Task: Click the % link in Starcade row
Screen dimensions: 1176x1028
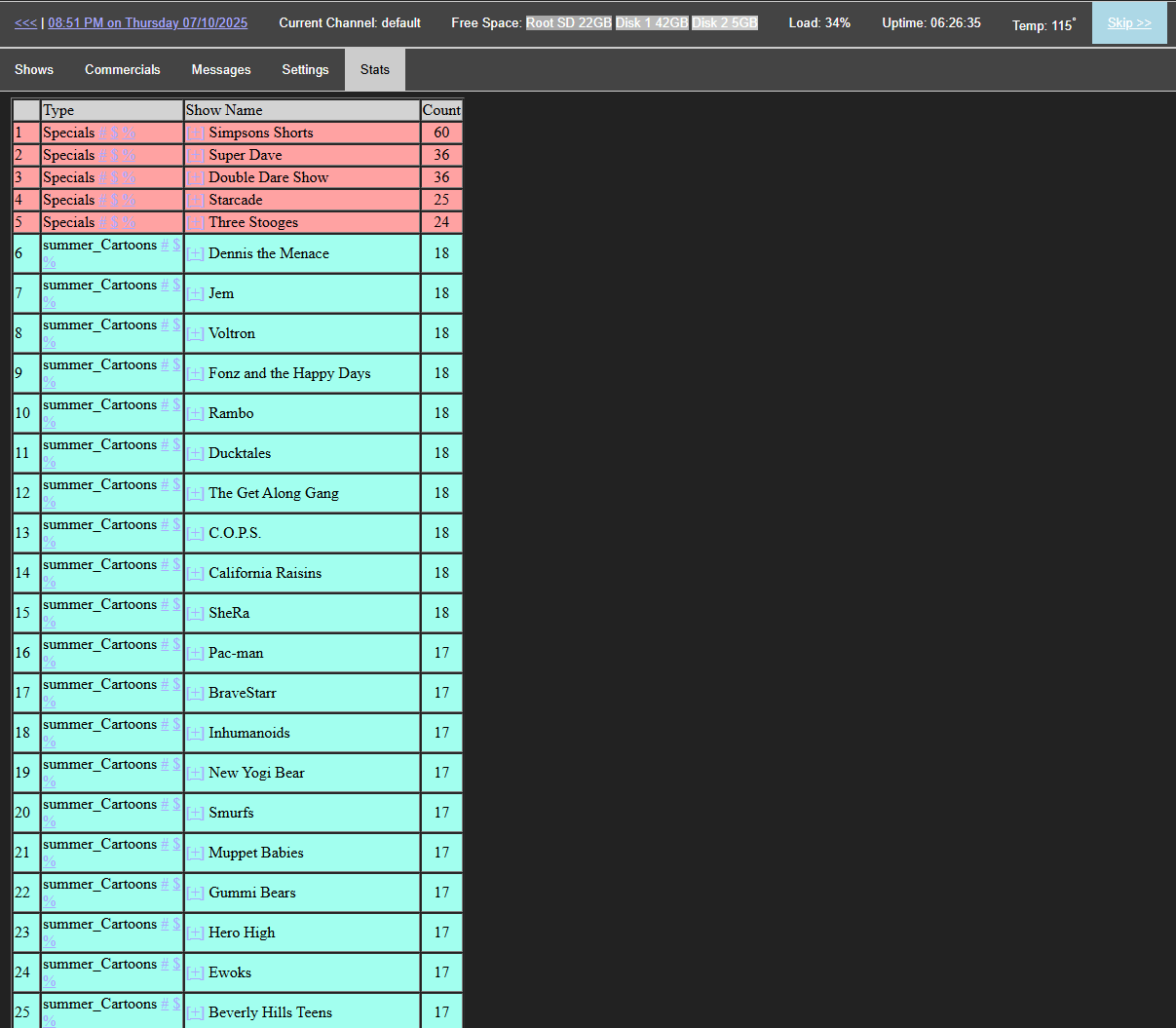Action: pyautogui.click(x=129, y=201)
